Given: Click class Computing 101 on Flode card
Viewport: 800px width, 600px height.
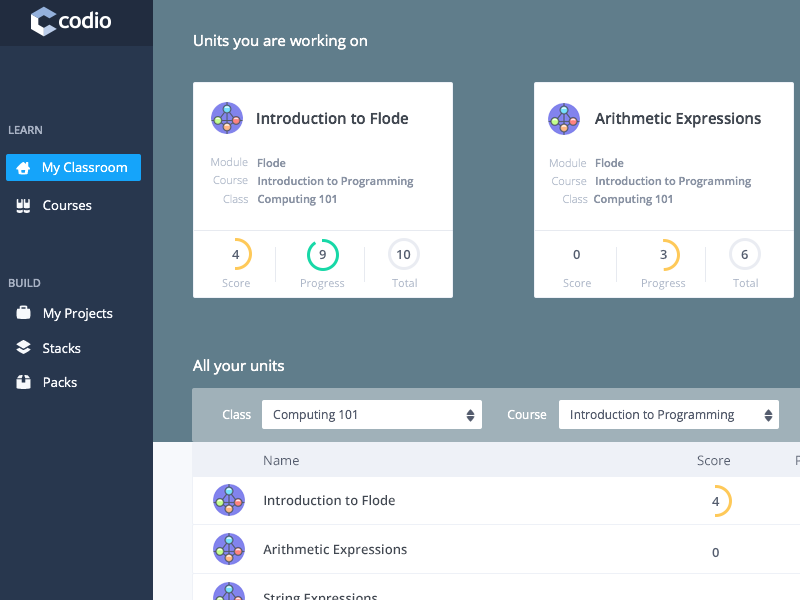Looking at the screenshot, I should [x=297, y=199].
